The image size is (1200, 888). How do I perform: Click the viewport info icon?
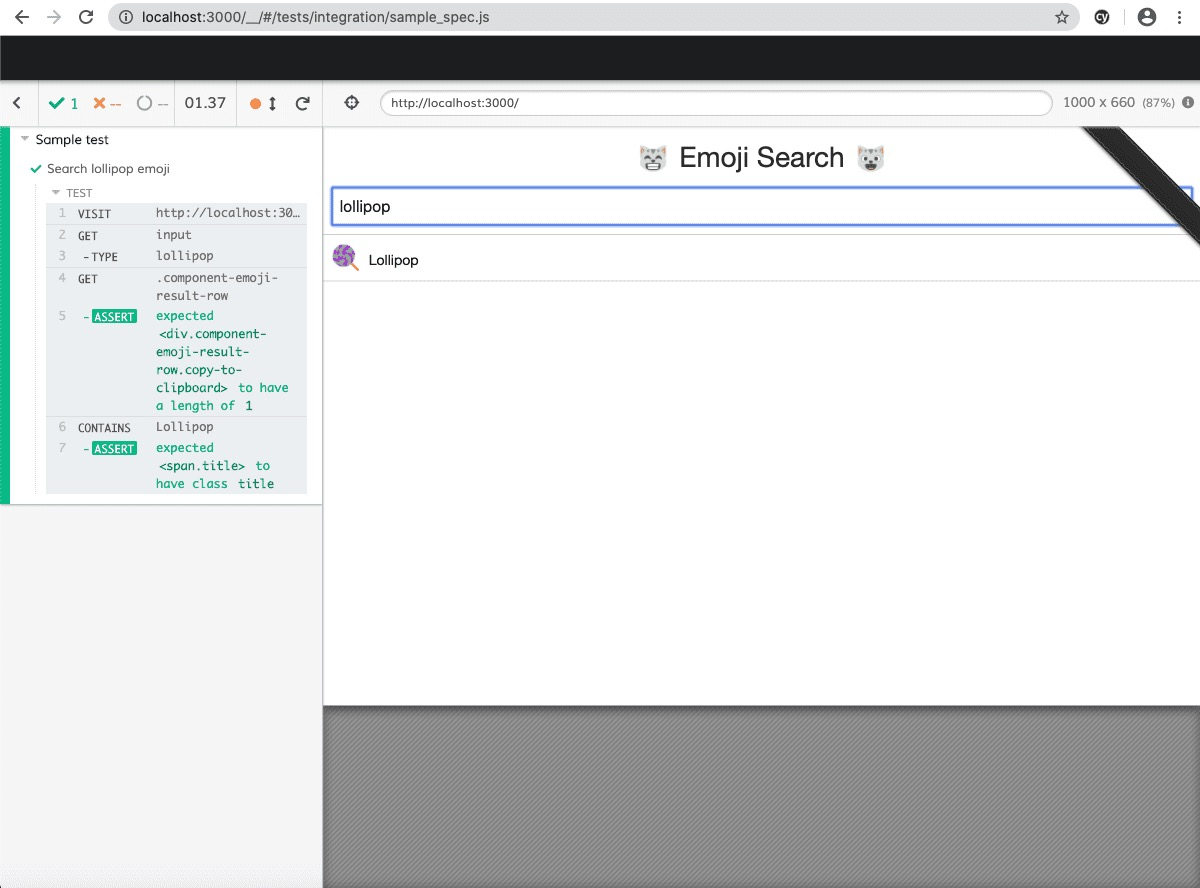1188,102
